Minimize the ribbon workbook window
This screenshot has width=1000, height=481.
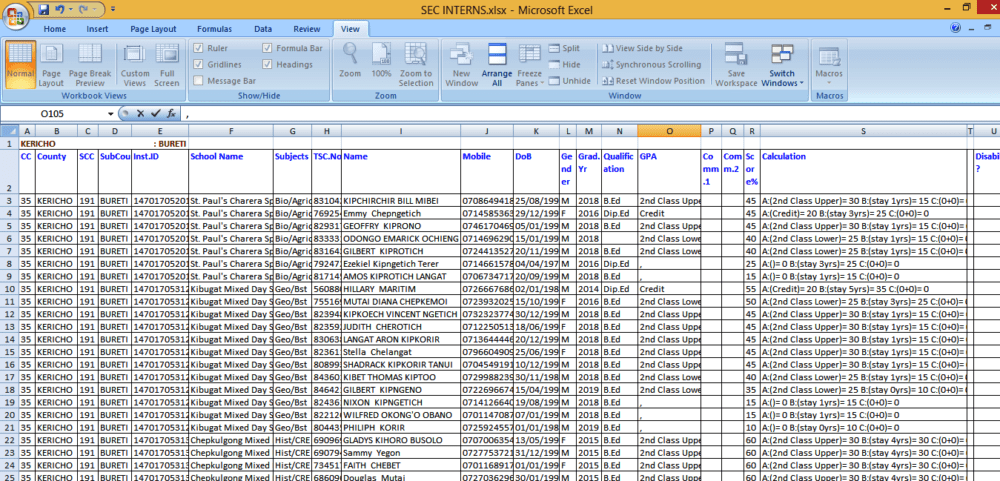click(971, 28)
